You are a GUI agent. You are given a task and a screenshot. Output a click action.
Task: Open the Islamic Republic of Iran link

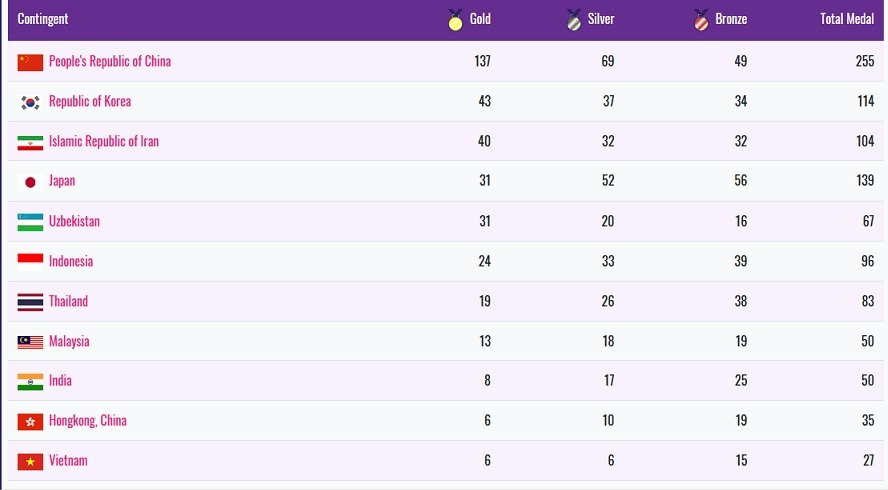click(x=104, y=142)
